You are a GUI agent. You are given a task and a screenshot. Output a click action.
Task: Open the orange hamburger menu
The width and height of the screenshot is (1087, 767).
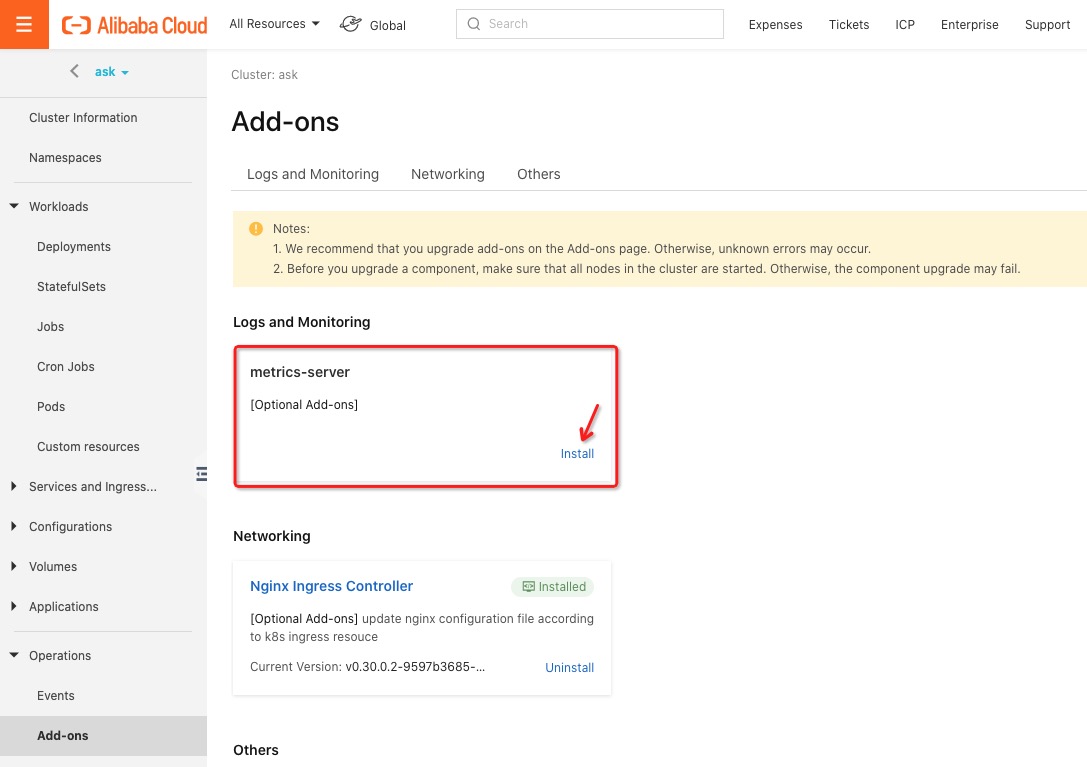24,24
